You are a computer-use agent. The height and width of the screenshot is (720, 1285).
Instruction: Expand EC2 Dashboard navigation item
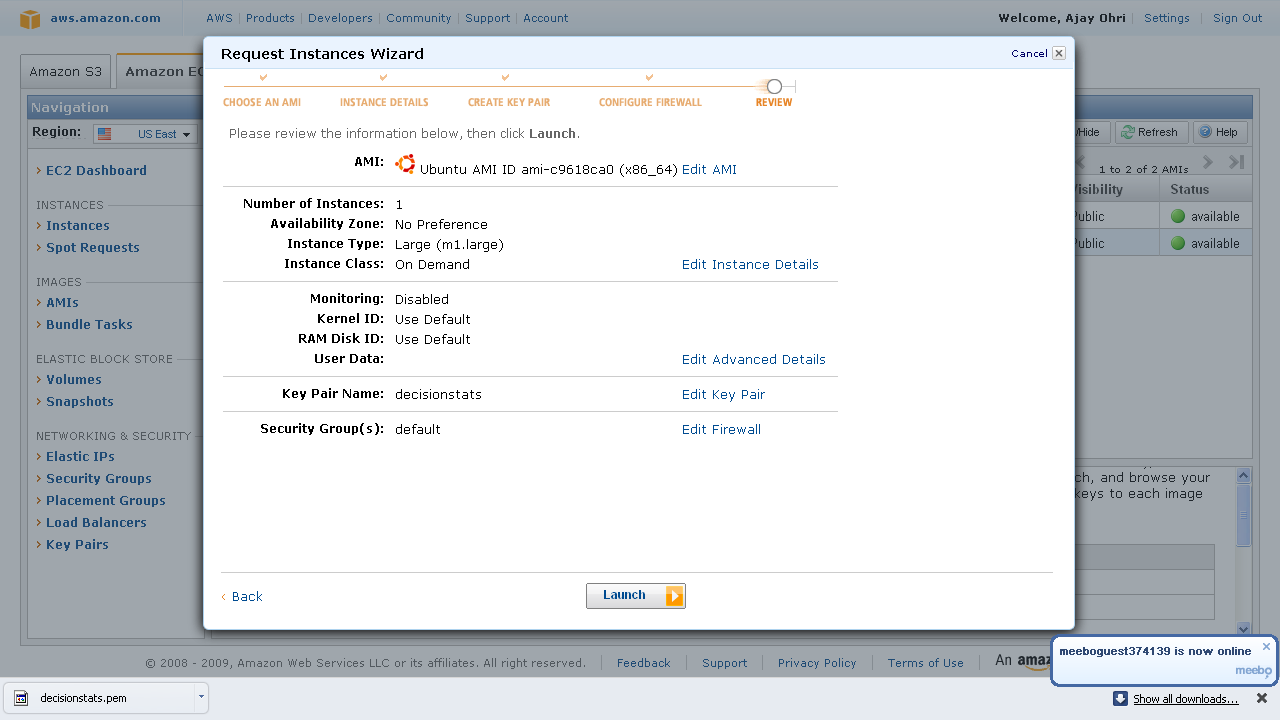pyautogui.click(x=96, y=171)
